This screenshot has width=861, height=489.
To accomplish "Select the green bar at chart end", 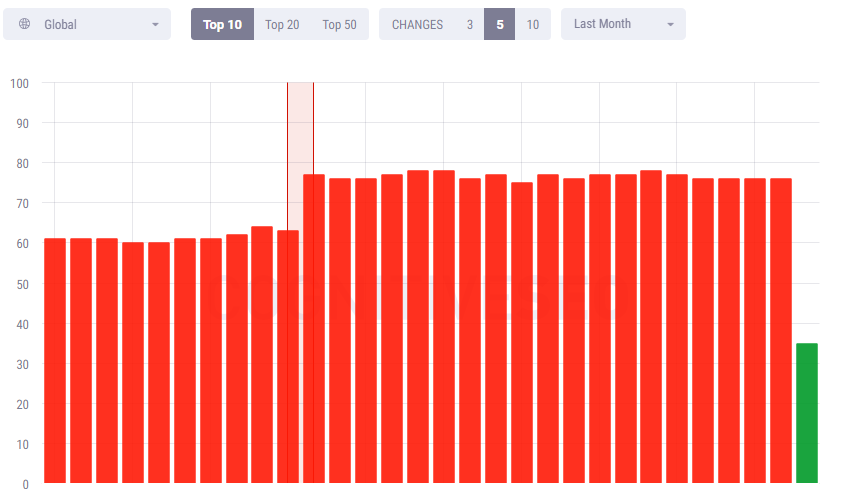I will click(x=807, y=413).
